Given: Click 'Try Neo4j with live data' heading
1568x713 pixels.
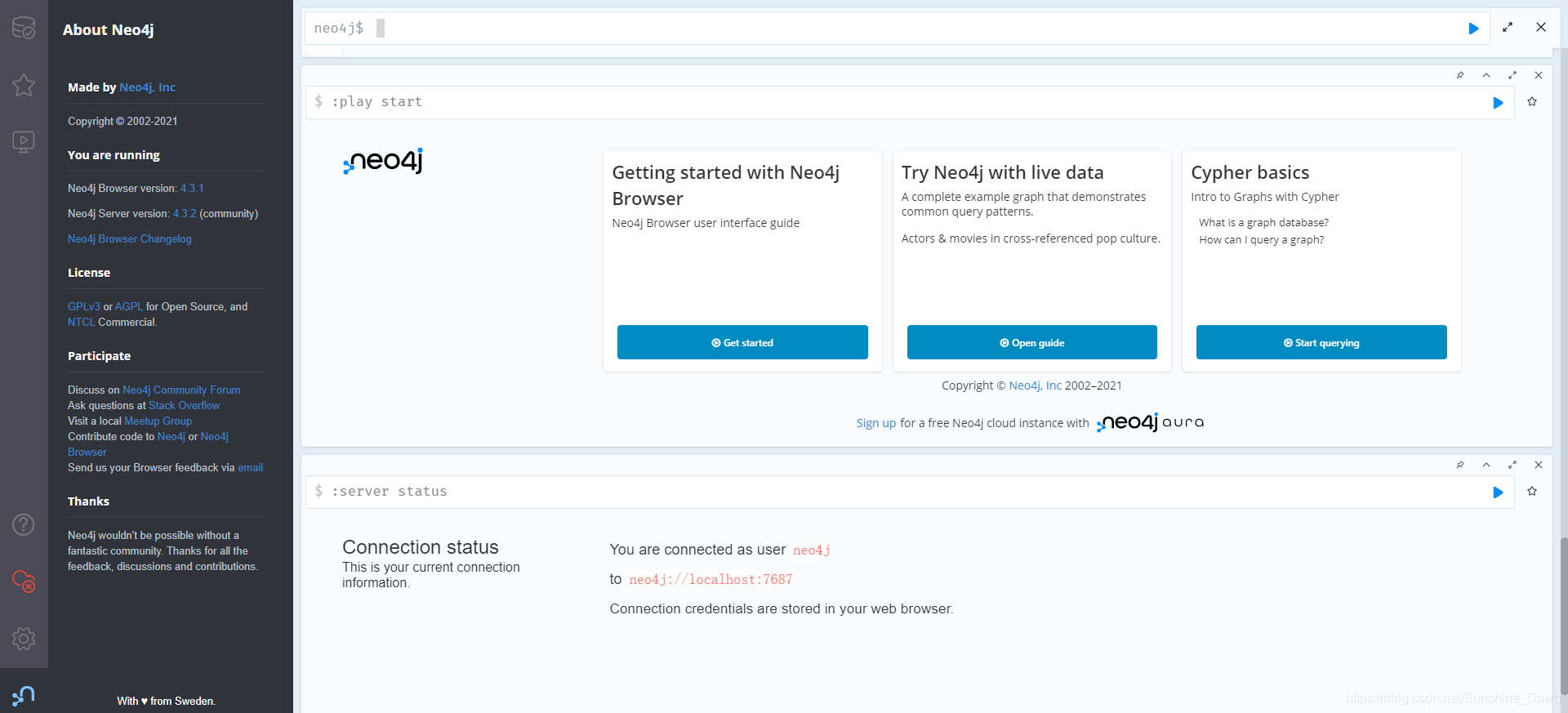Looking at the screenshot, I should coord(1003,172).
